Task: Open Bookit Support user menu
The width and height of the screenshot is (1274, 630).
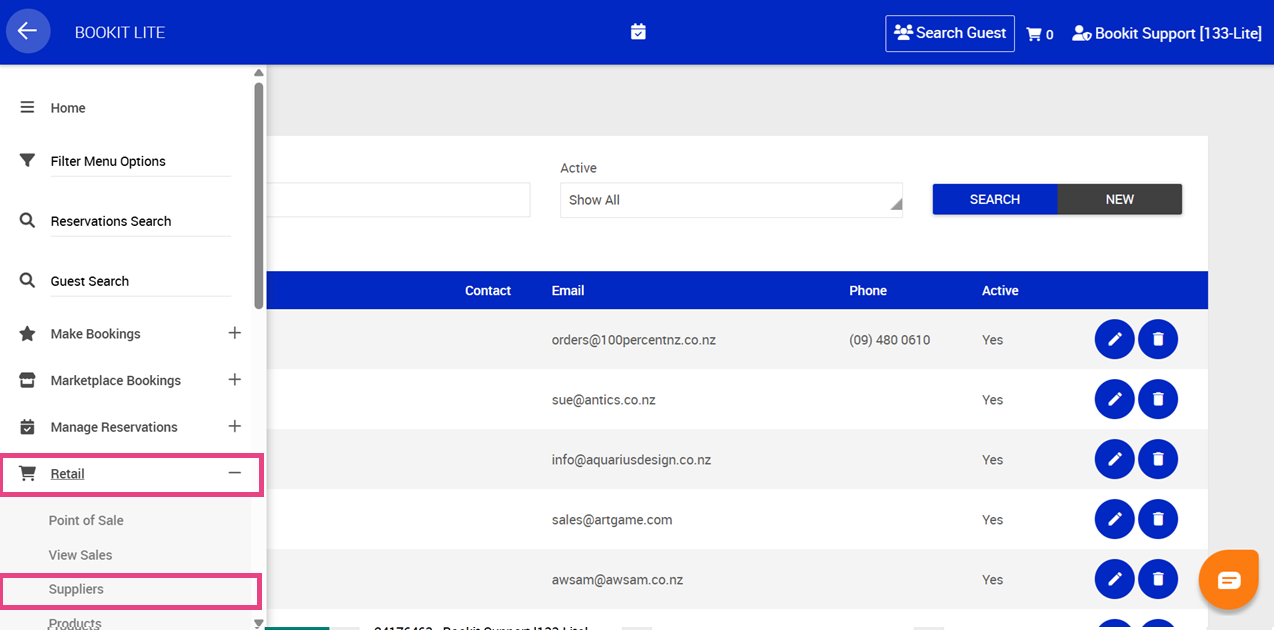Action: pyautogui.click(x=1167, y=33)
